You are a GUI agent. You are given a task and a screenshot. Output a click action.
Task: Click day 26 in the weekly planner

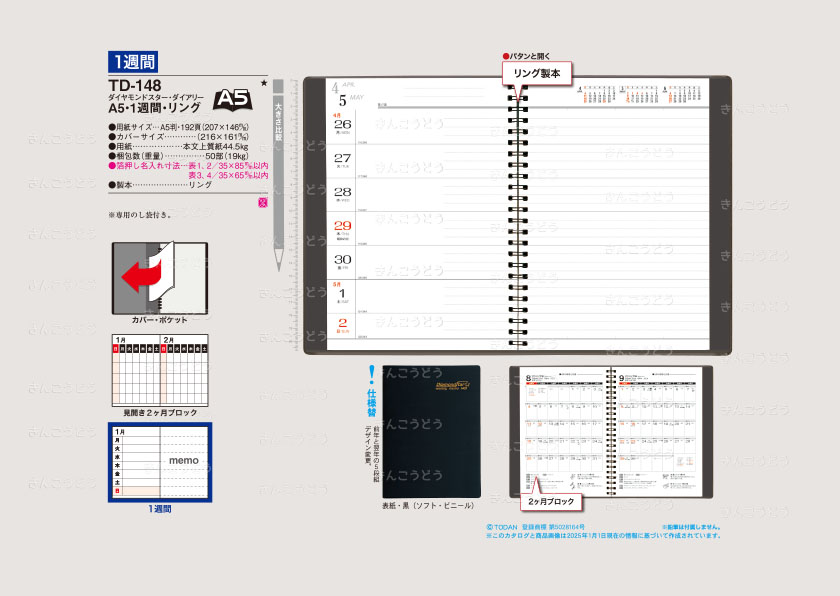342,124
